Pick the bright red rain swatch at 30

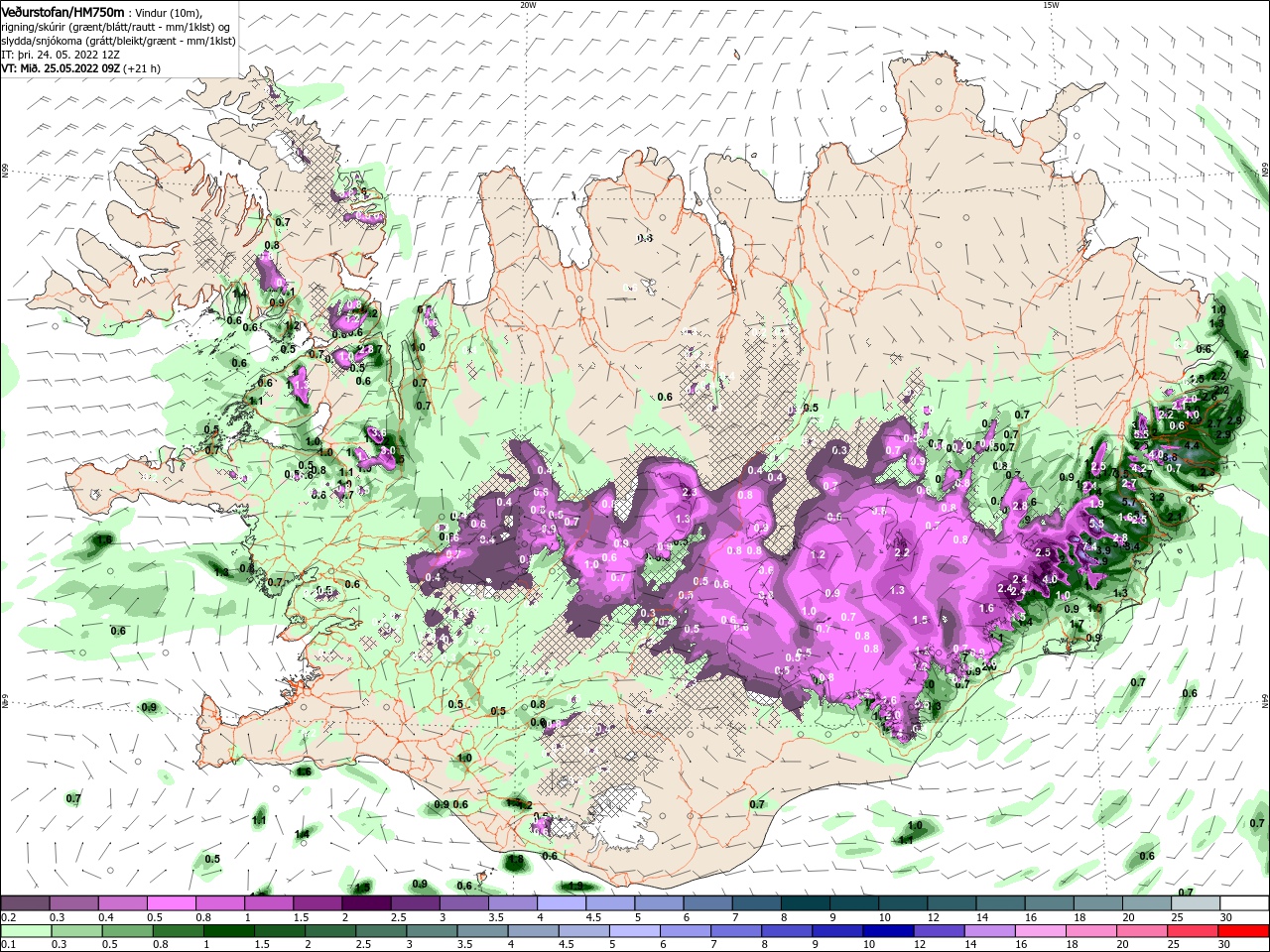coord(1243,931)
